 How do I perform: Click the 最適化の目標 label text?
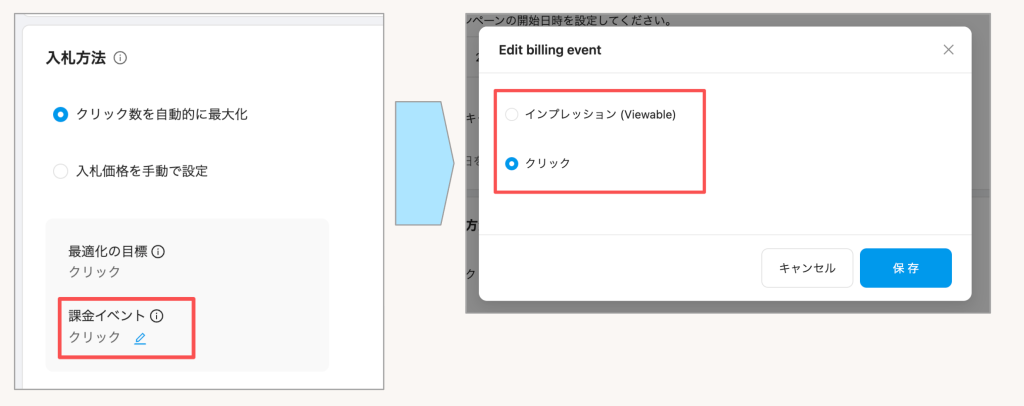(x=108, y=251)
